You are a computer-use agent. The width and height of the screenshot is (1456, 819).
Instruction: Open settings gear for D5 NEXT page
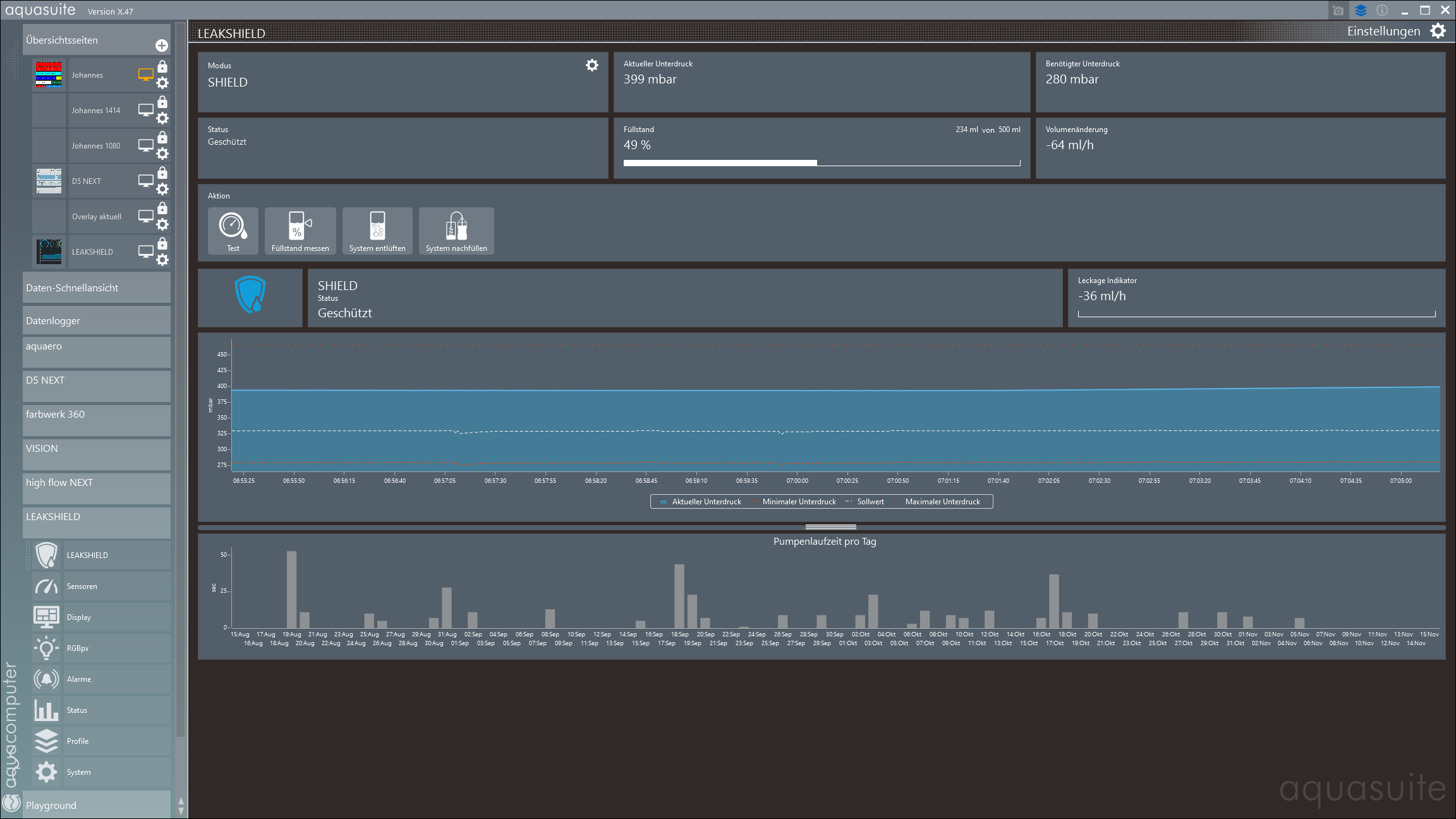[x=162, y=189]
